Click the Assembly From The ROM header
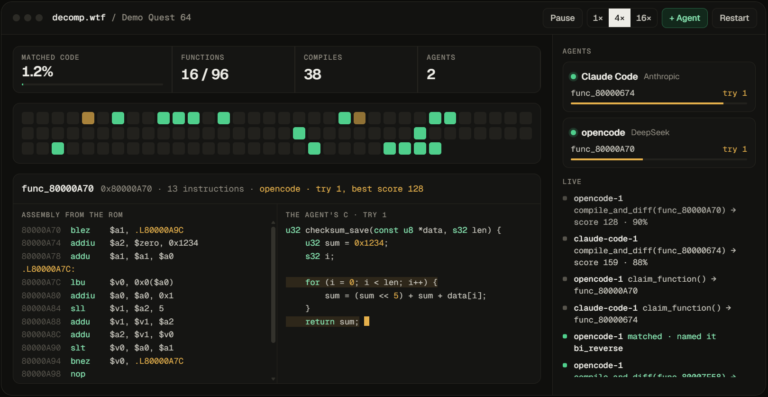 pyautogui.click(x=72, y=214)
